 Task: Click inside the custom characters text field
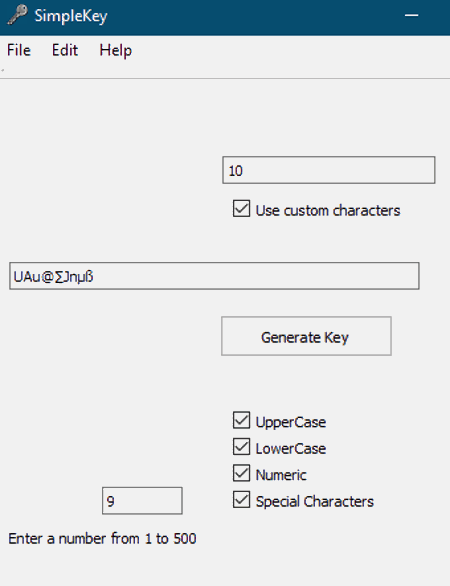214,276
